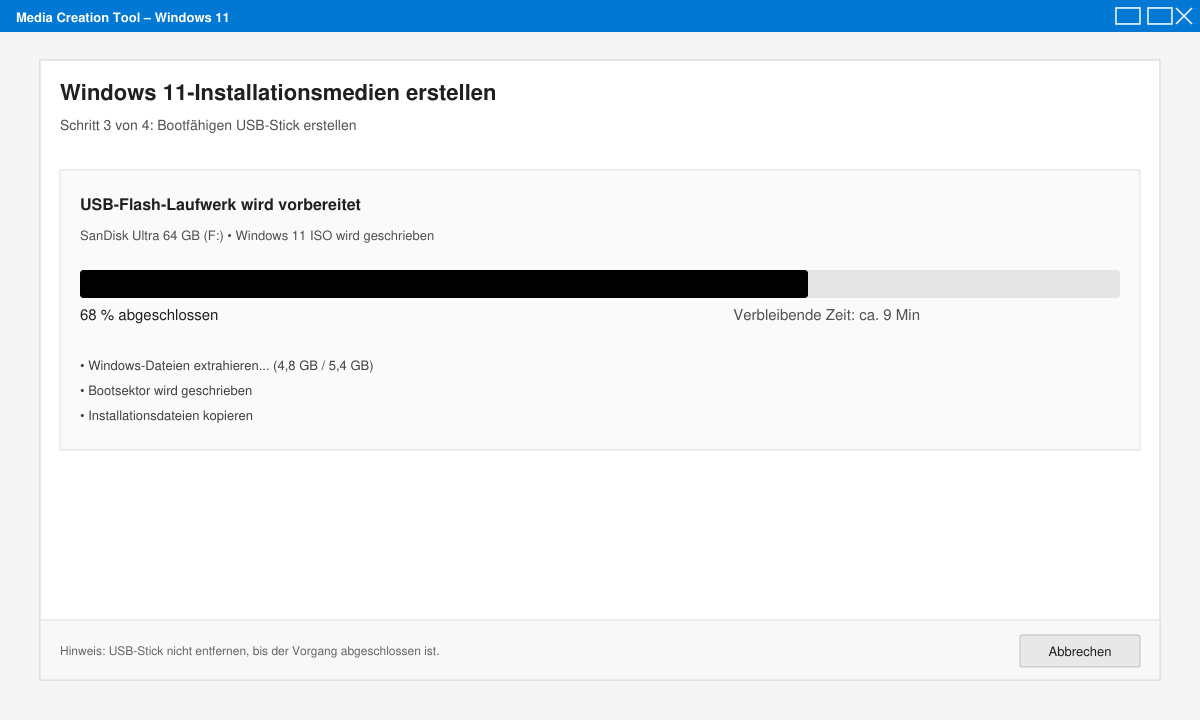
Task: Select the 'Bootsektor wird geschrieben' step line
Action: coord(166,391)
